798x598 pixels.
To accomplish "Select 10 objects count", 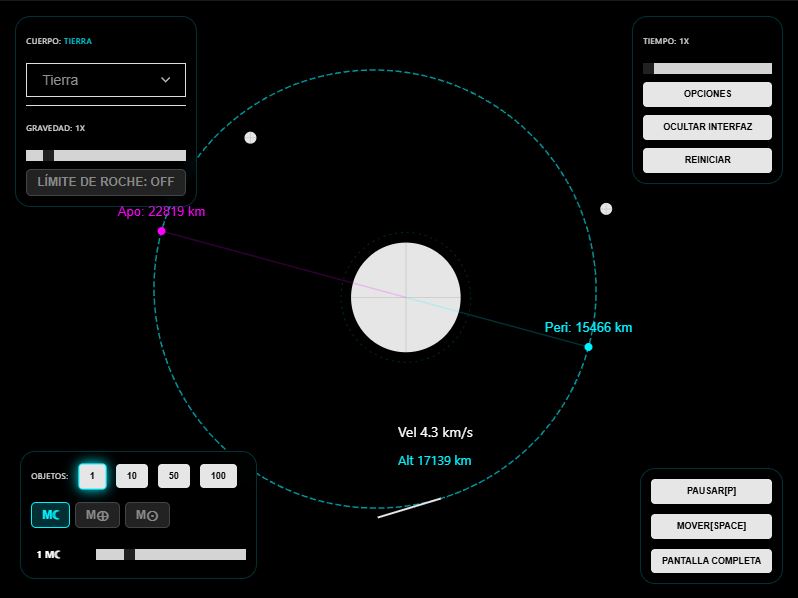I will click(132, 476).
